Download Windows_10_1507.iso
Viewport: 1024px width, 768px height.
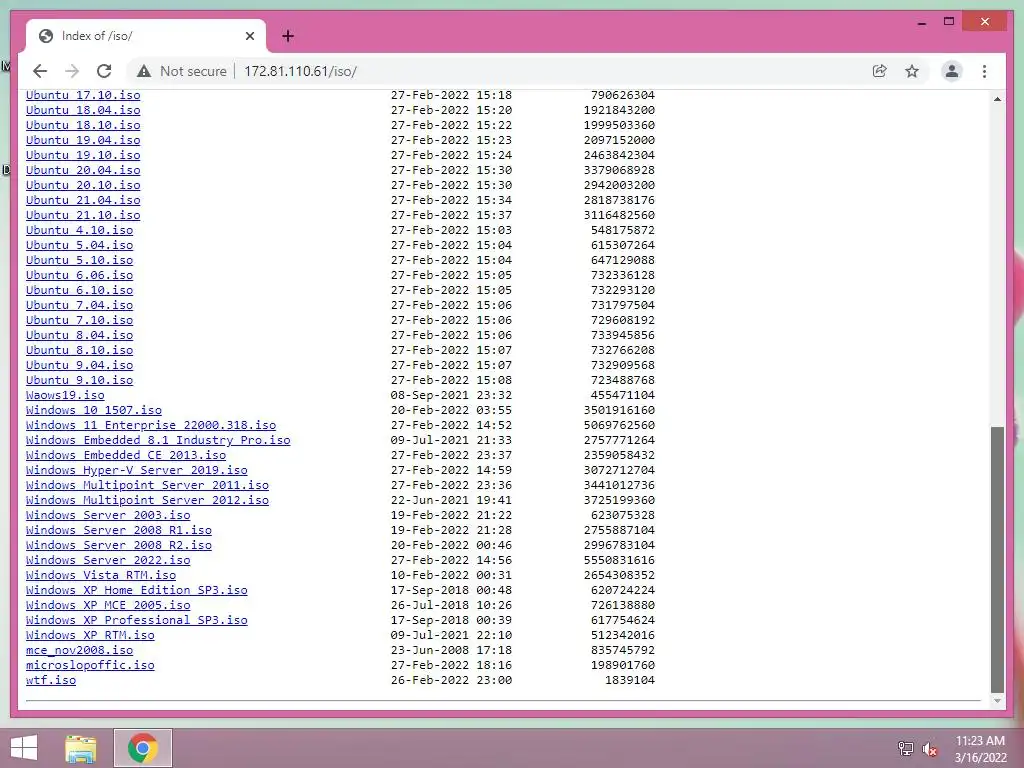(x=94, y=410)
